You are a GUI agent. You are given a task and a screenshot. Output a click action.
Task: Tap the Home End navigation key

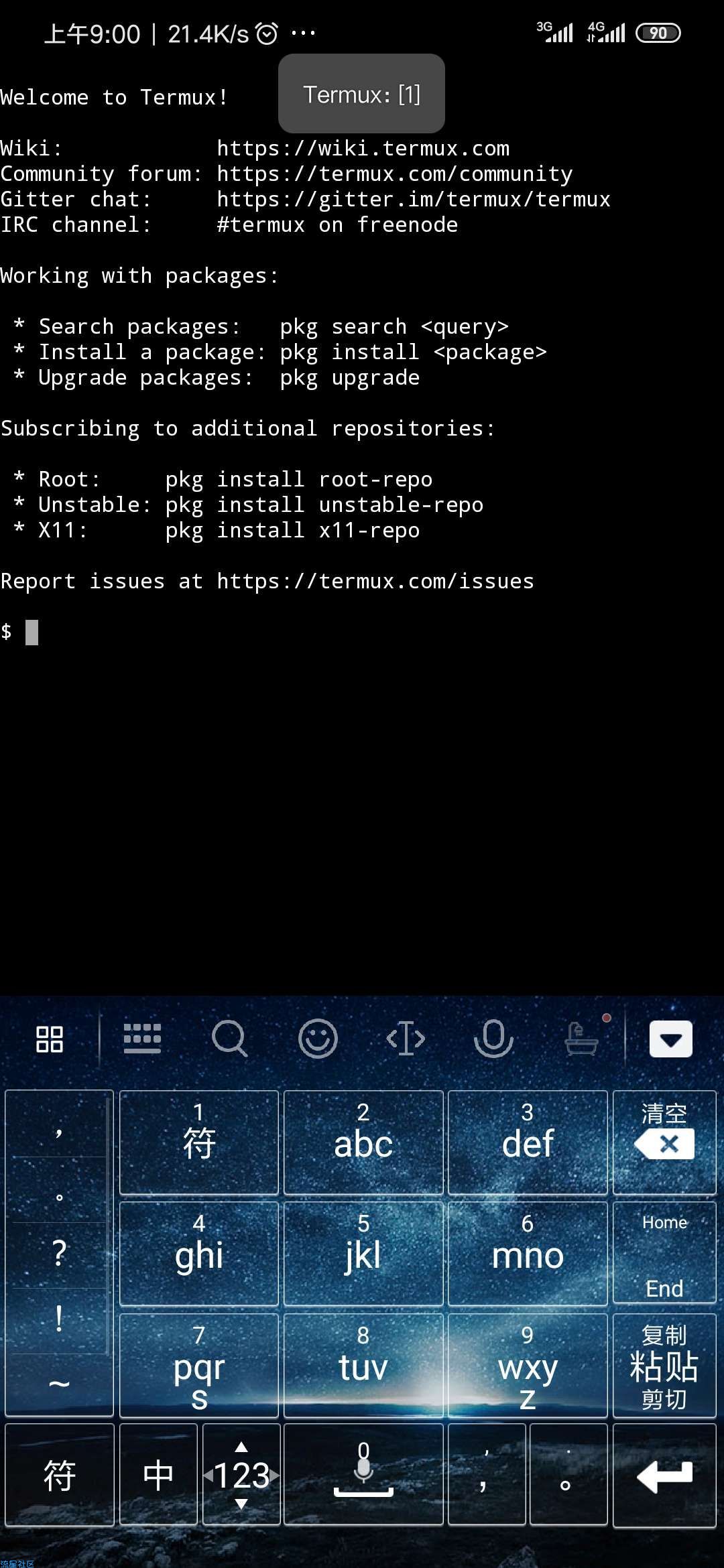coord(664,1253)
